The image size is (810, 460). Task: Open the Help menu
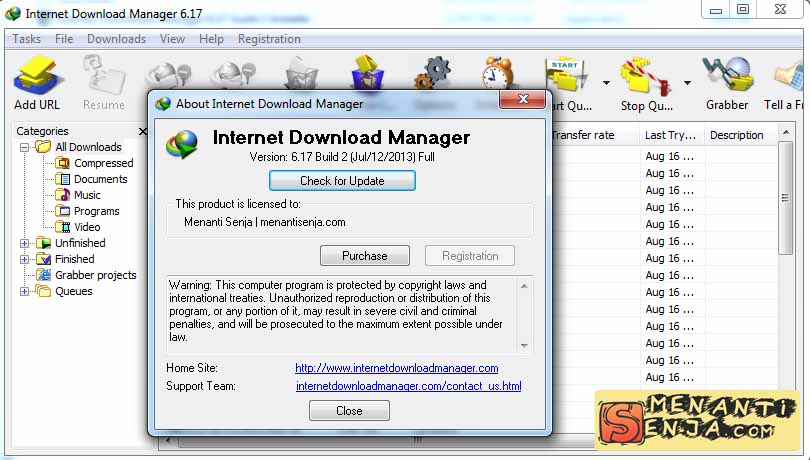tap(211, 39)
